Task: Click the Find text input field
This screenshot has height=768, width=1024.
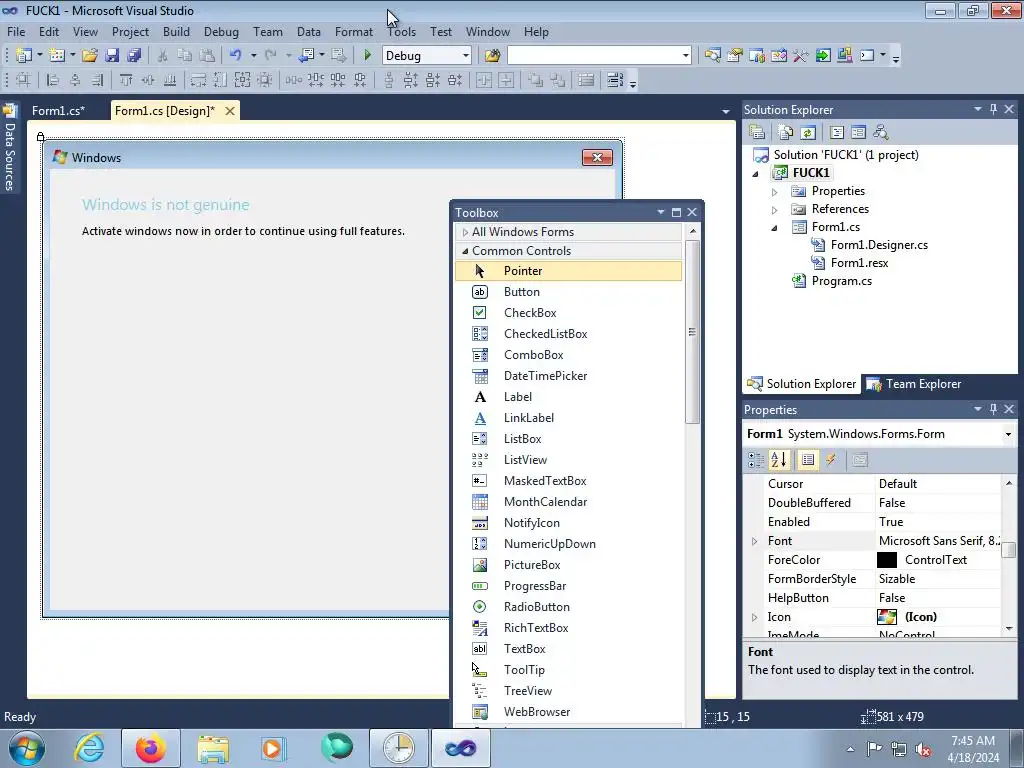Action: pyautogui.click(x=594, y=56)
